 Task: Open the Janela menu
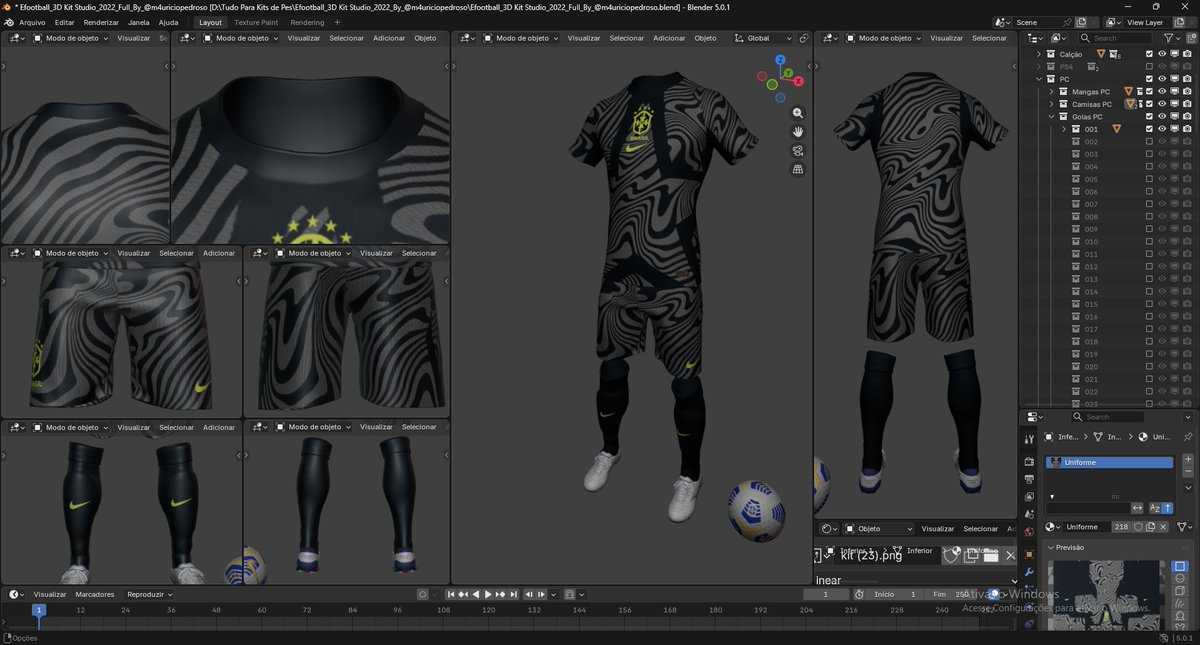[x=139, y=22]
